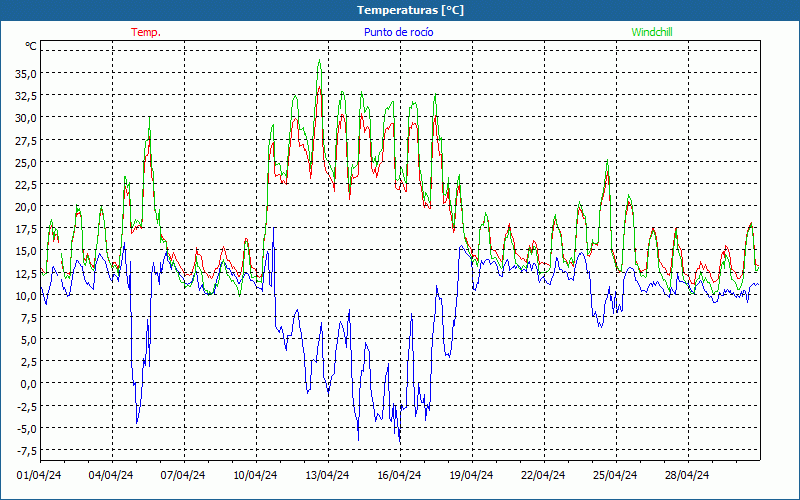Viewport: 800px width, 500px height.
Task: Click the green "Windchill" legend label
Action: (652, 32)
